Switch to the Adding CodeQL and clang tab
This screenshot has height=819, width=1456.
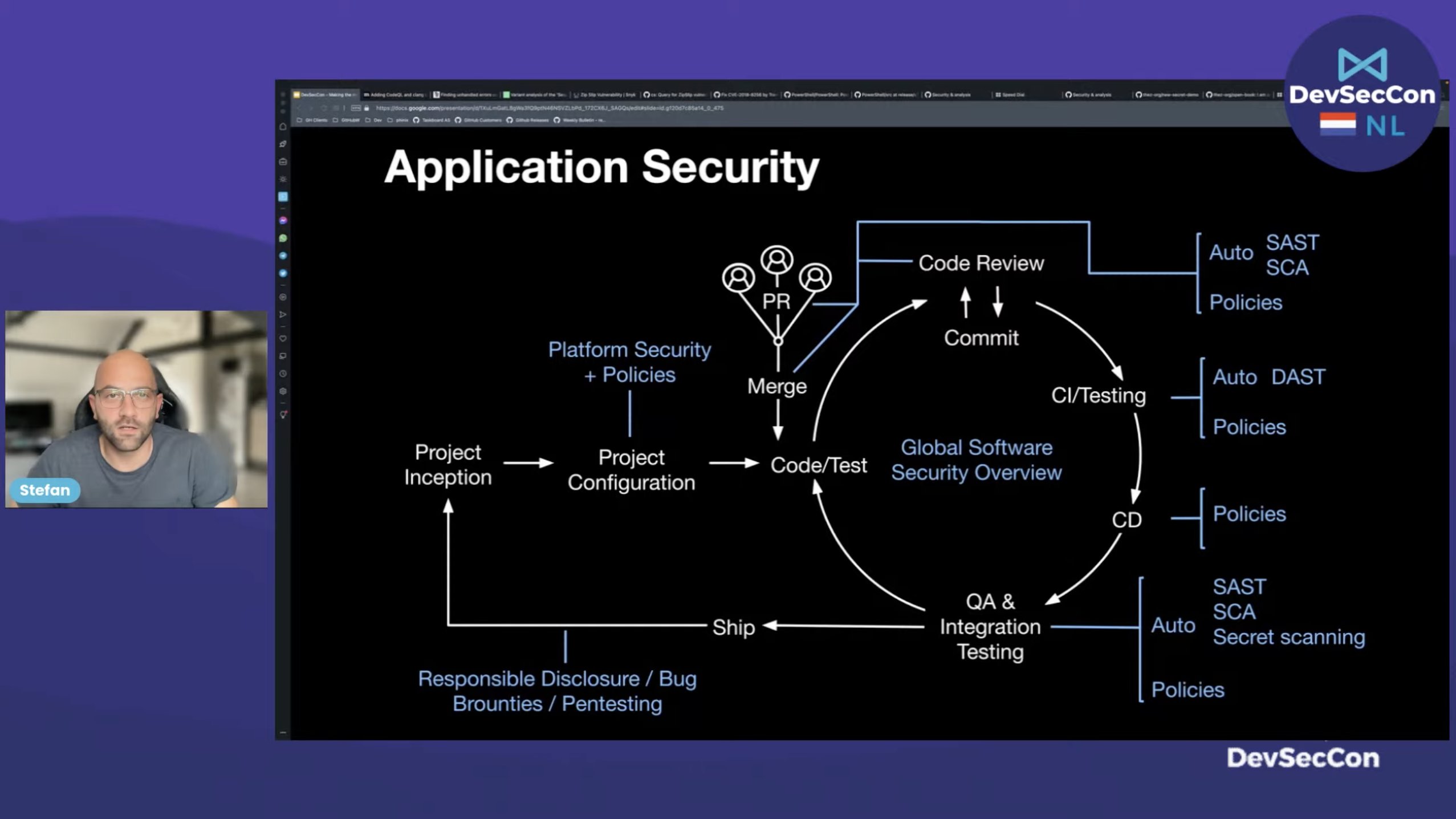[x=394, y=95]
